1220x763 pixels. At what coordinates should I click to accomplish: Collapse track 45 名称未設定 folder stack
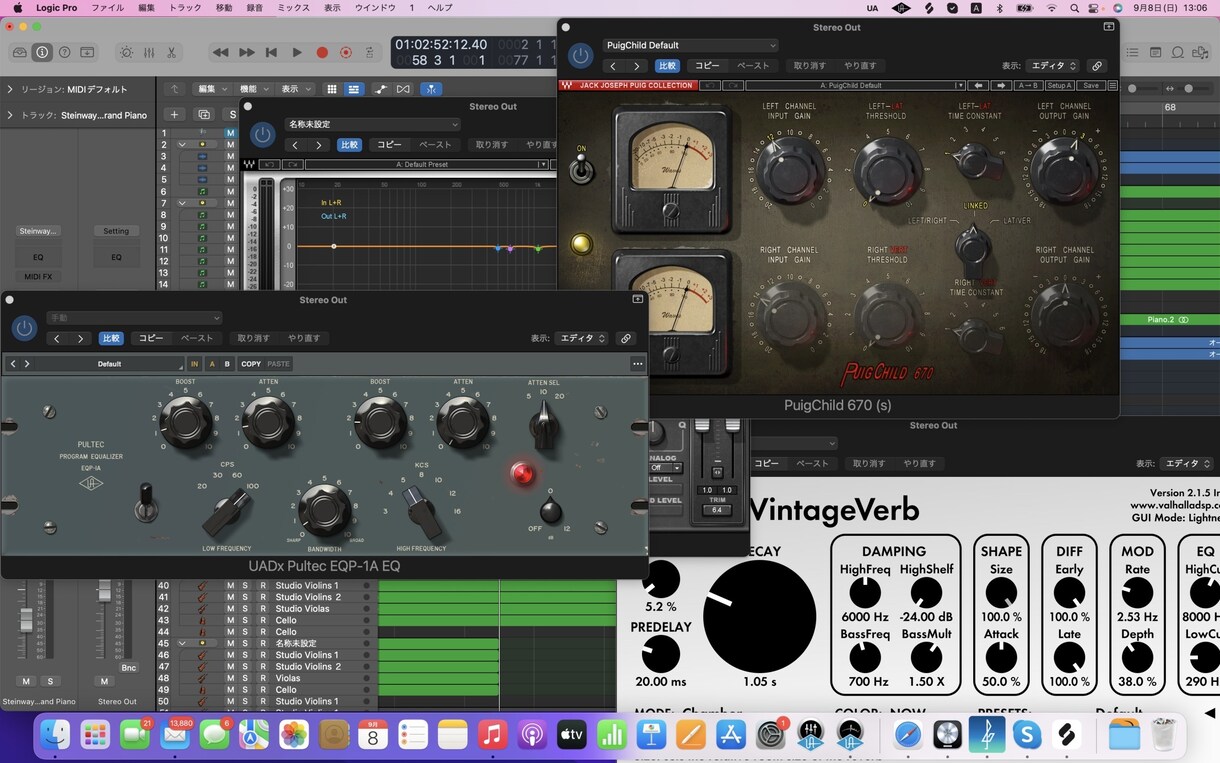click(x=182, y=643)
